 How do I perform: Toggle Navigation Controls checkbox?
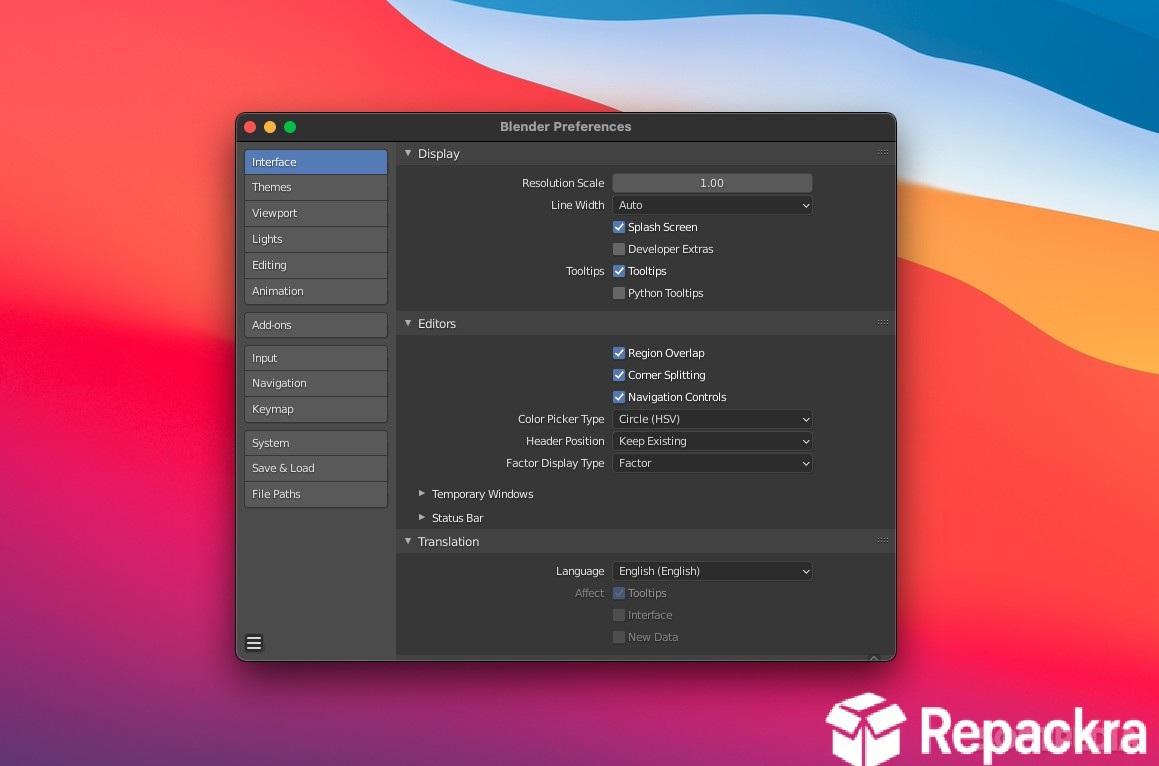click(619, 397)
